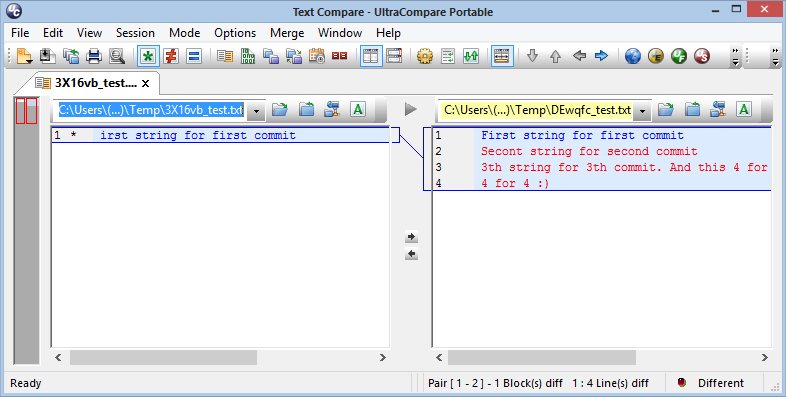Open the Window menu

(x=340, y=33)
